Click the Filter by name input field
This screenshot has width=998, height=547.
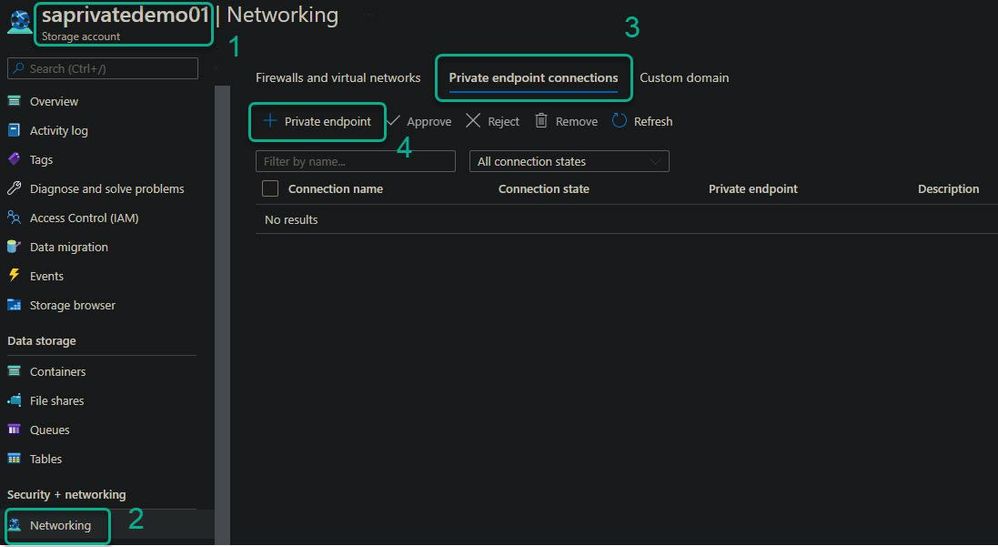point(356,162)
